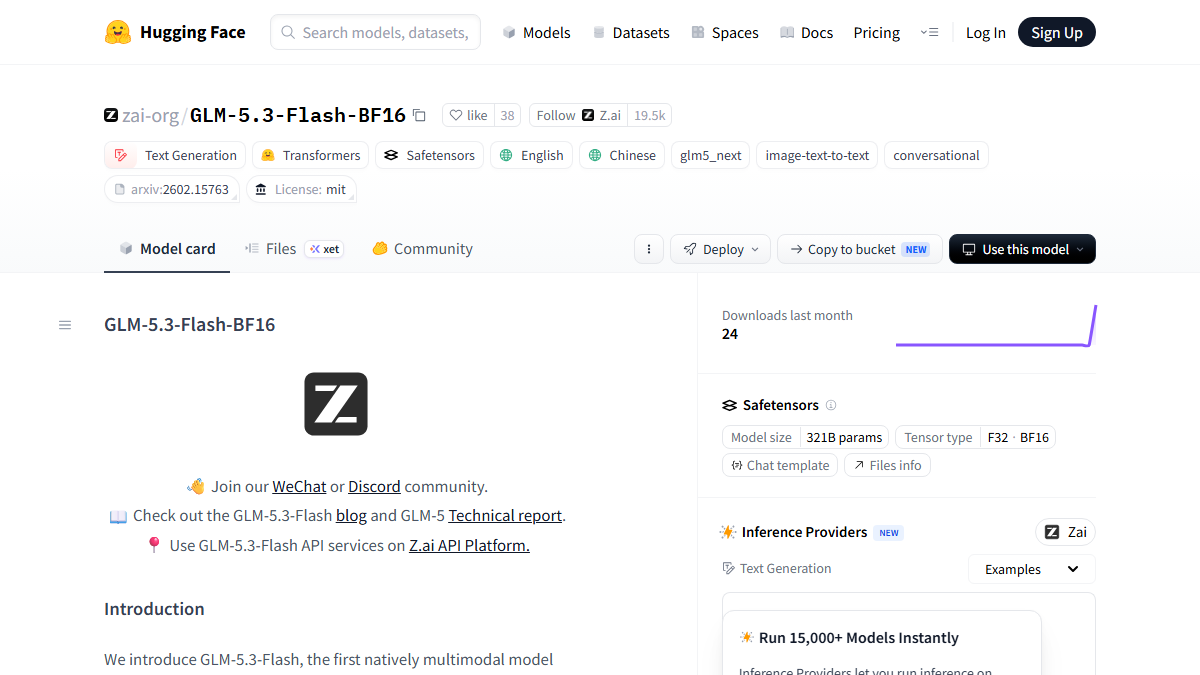Click the Copy to bucket button
The width and height of the screenshot is (1200, 675).
pyautogui.click(x=859, y=249)
